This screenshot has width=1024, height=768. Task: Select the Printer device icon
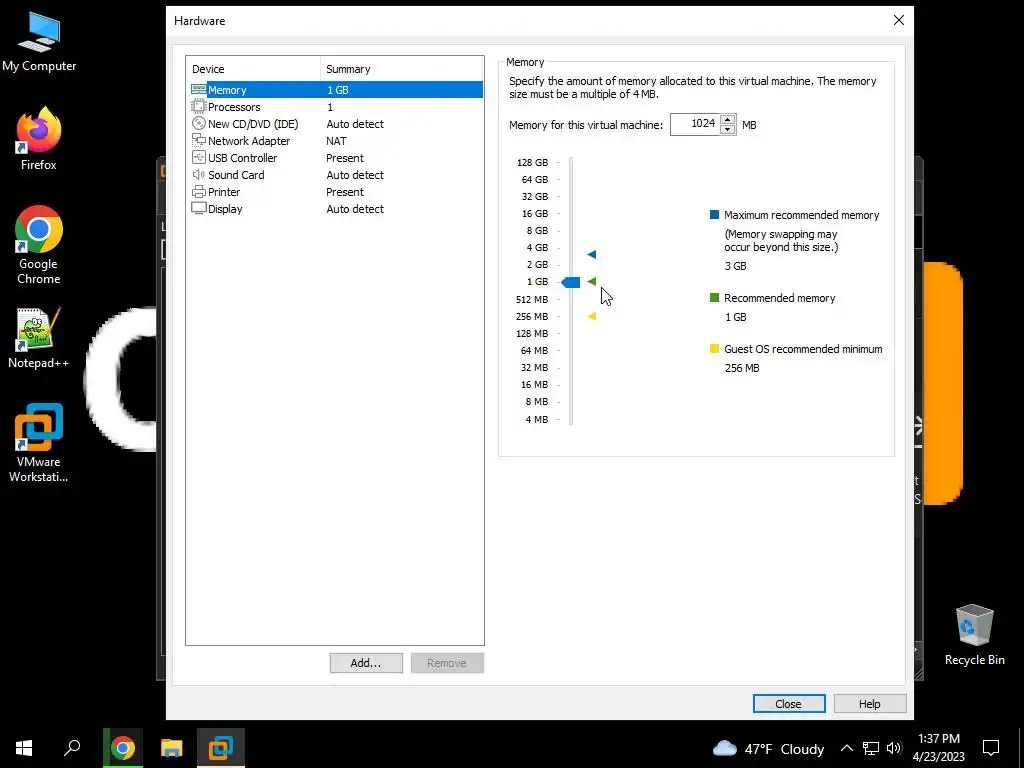199,191
